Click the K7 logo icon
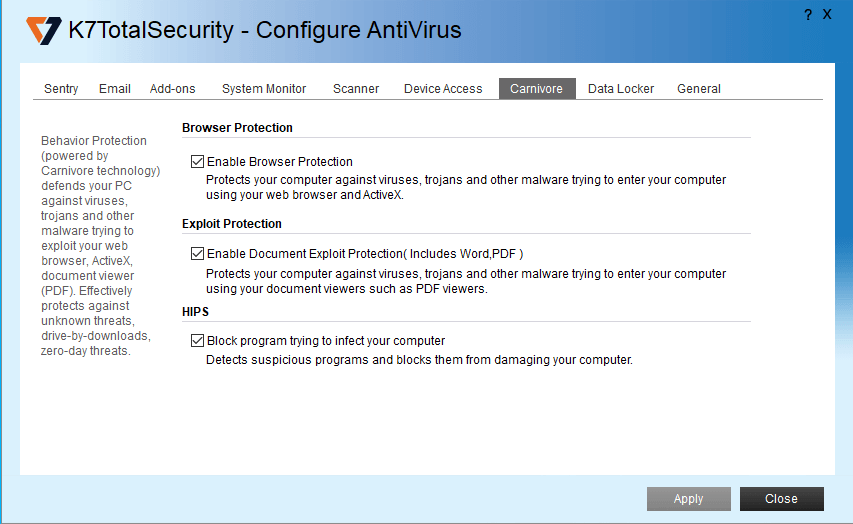The height and width of the screenshot is (524, 853). (x=44, y=30)
